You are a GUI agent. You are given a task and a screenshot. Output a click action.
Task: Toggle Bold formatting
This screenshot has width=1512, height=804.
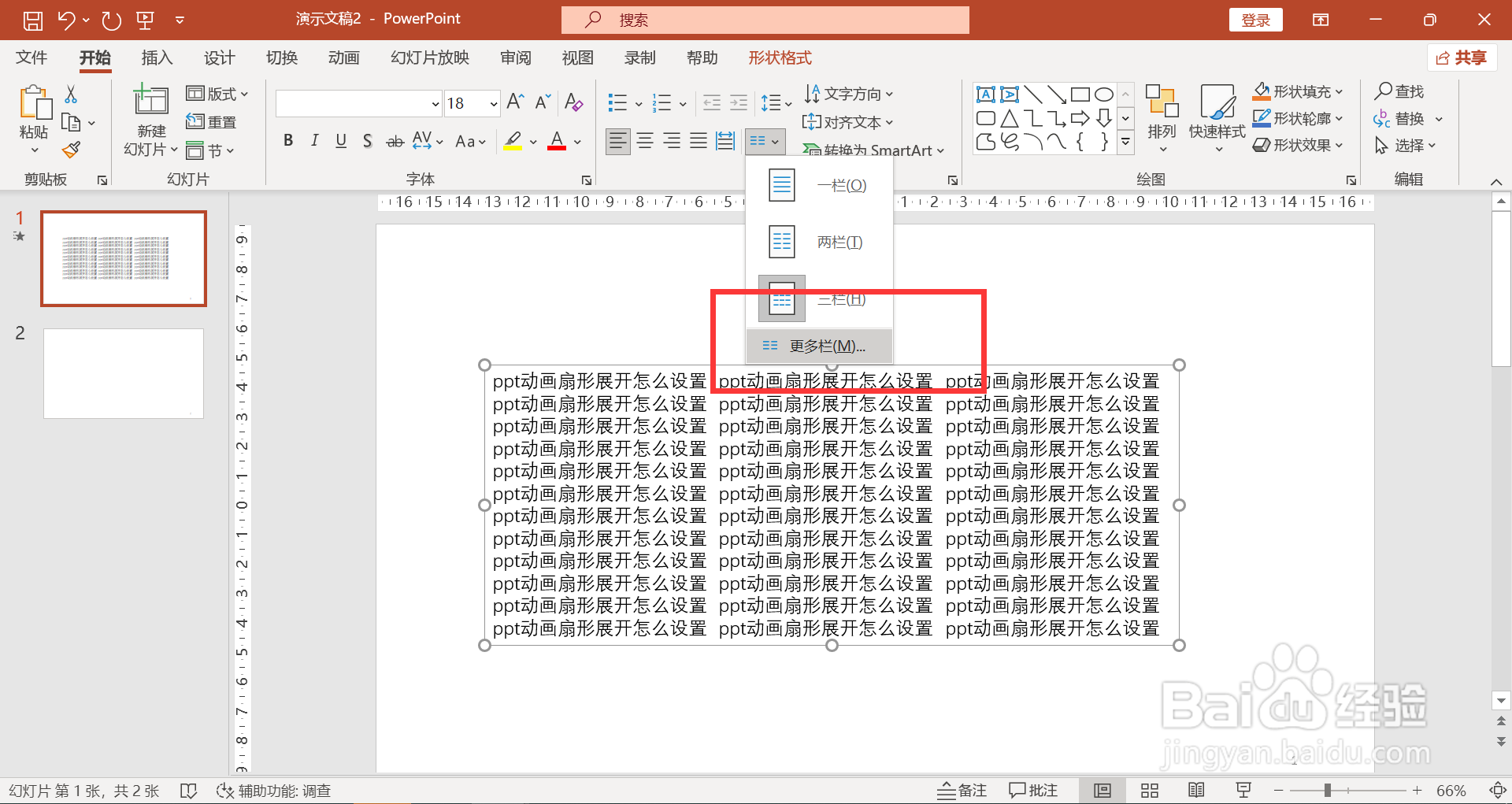click(288, 141)
